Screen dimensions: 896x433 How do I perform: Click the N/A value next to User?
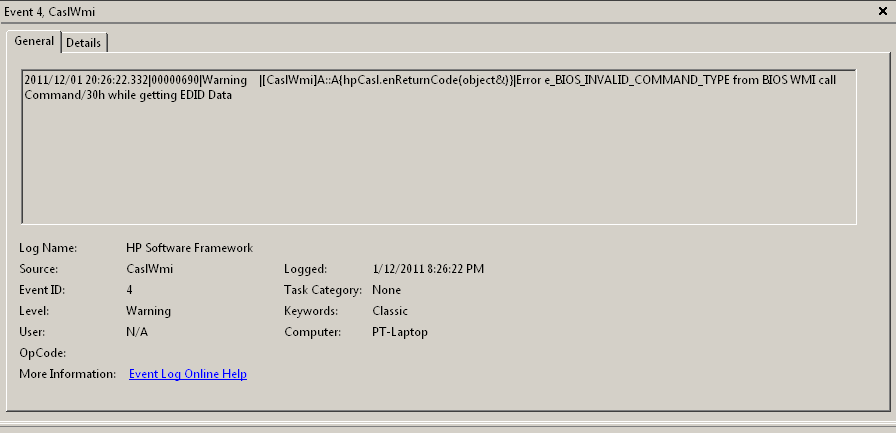coord(137,332)
